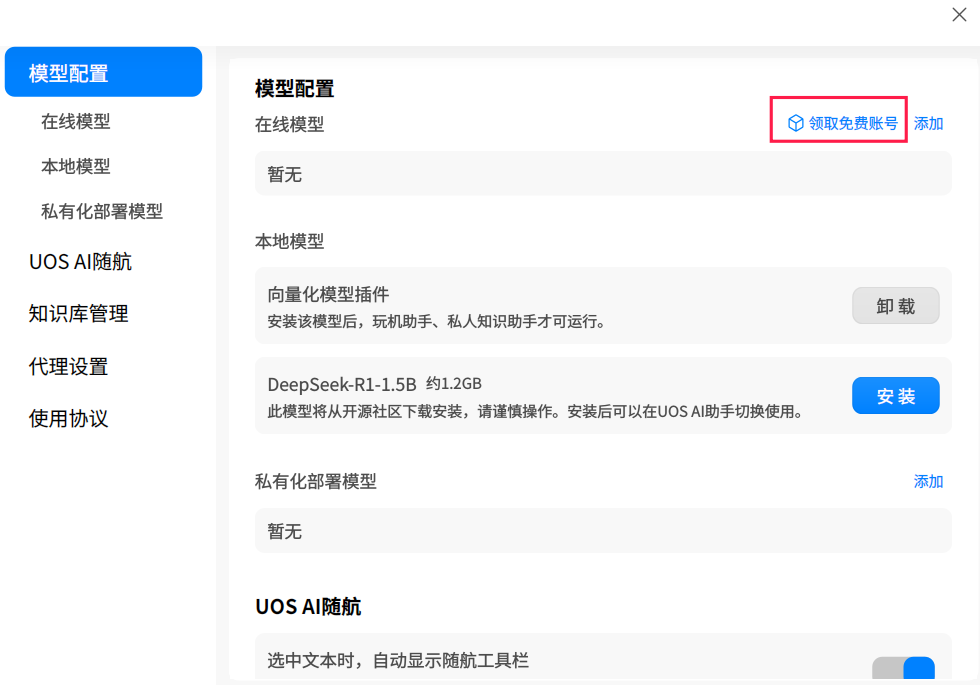Click the 暂无 row under 在线模型

pyautogui.click(x=603, y=174)
